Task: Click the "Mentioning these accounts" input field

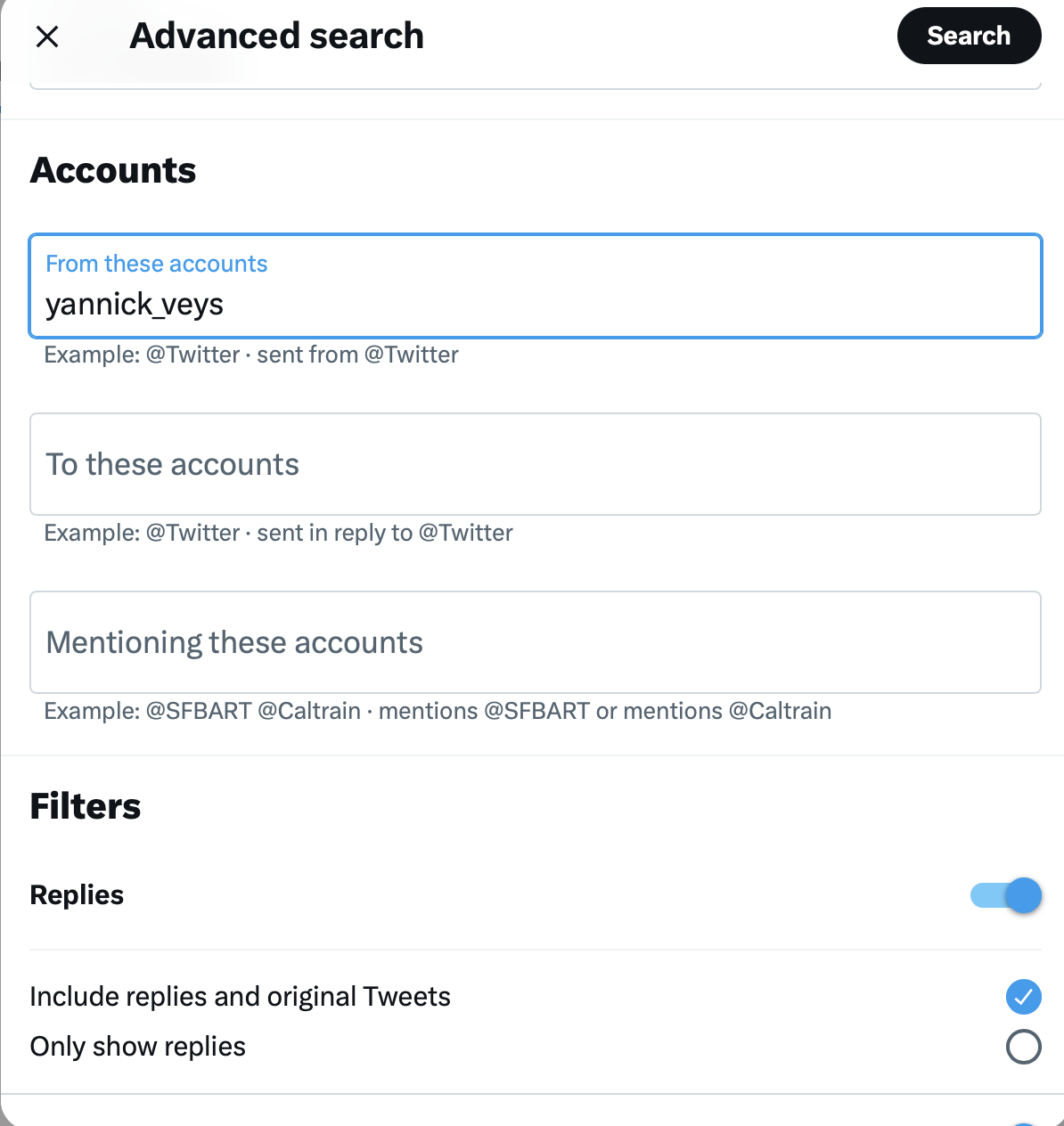Action: pyautogui.click(x=535, y=642)
